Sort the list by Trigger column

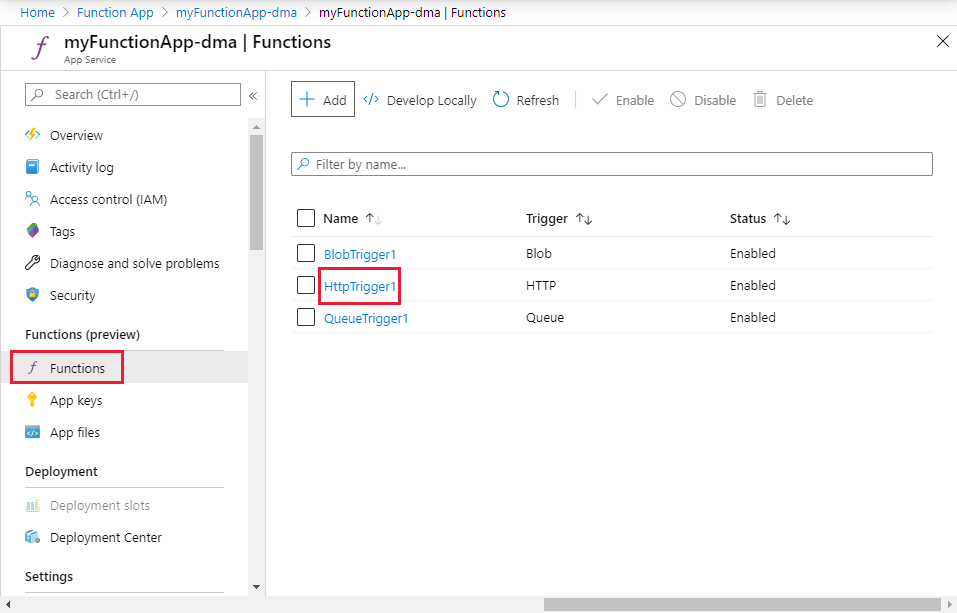coord(558,218)
